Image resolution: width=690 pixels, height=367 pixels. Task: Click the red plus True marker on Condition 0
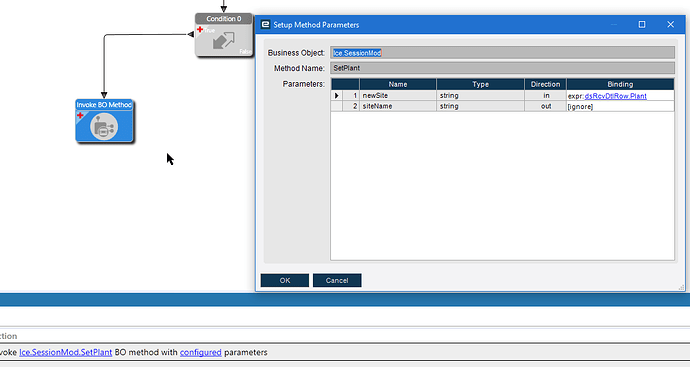(x=200, y=29)
